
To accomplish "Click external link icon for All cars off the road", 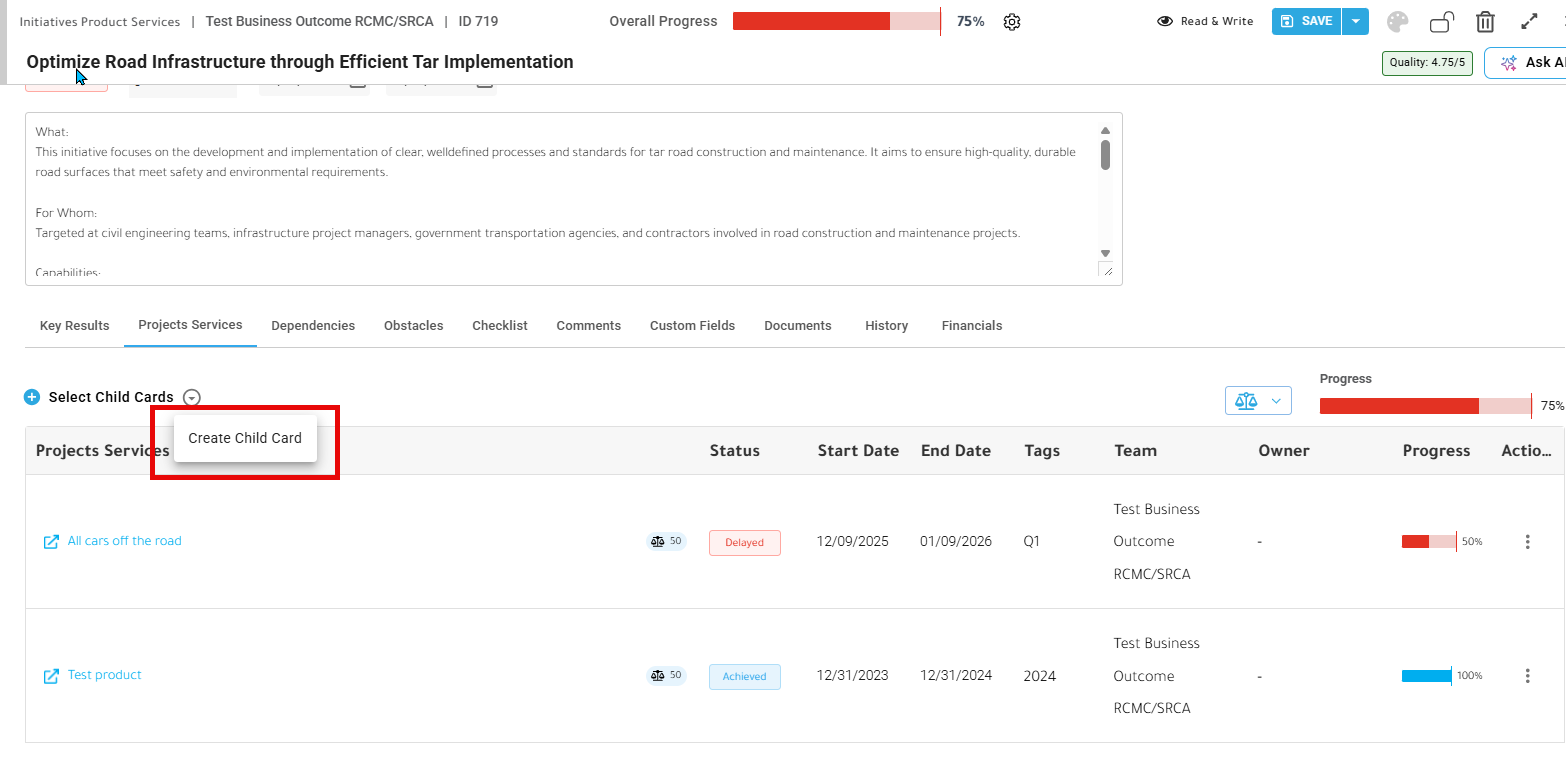I will pos(51,542).
